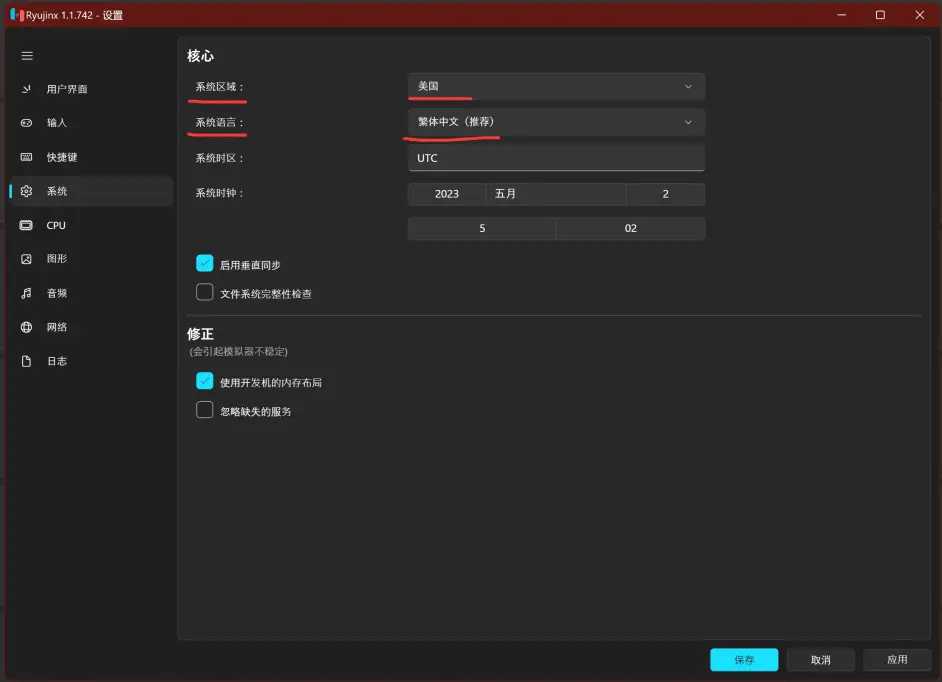Open the 日志 settings page
The image size is (942, 682).
click(x=91, y=361)
